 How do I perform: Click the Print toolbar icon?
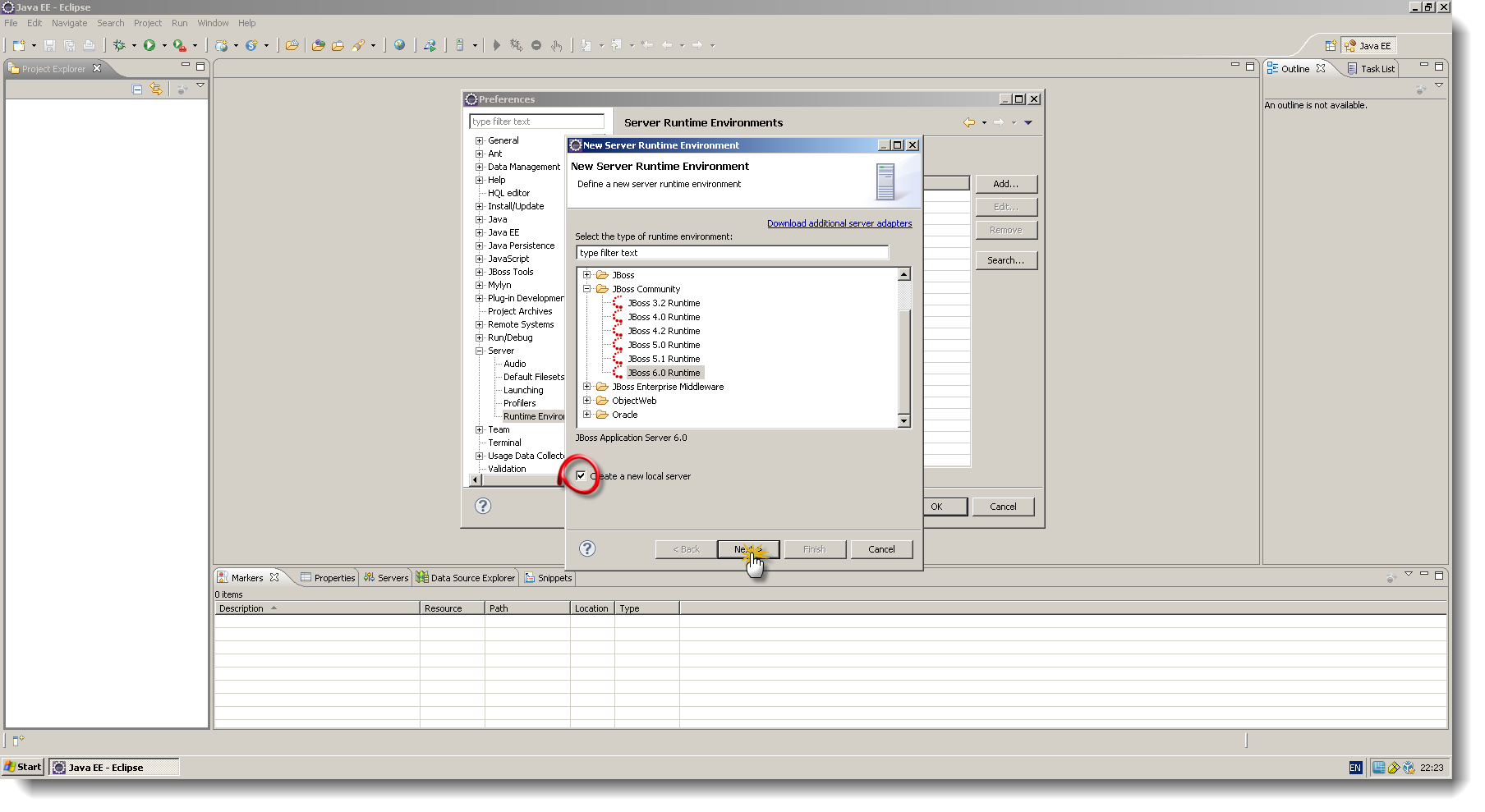coord(90,45)
